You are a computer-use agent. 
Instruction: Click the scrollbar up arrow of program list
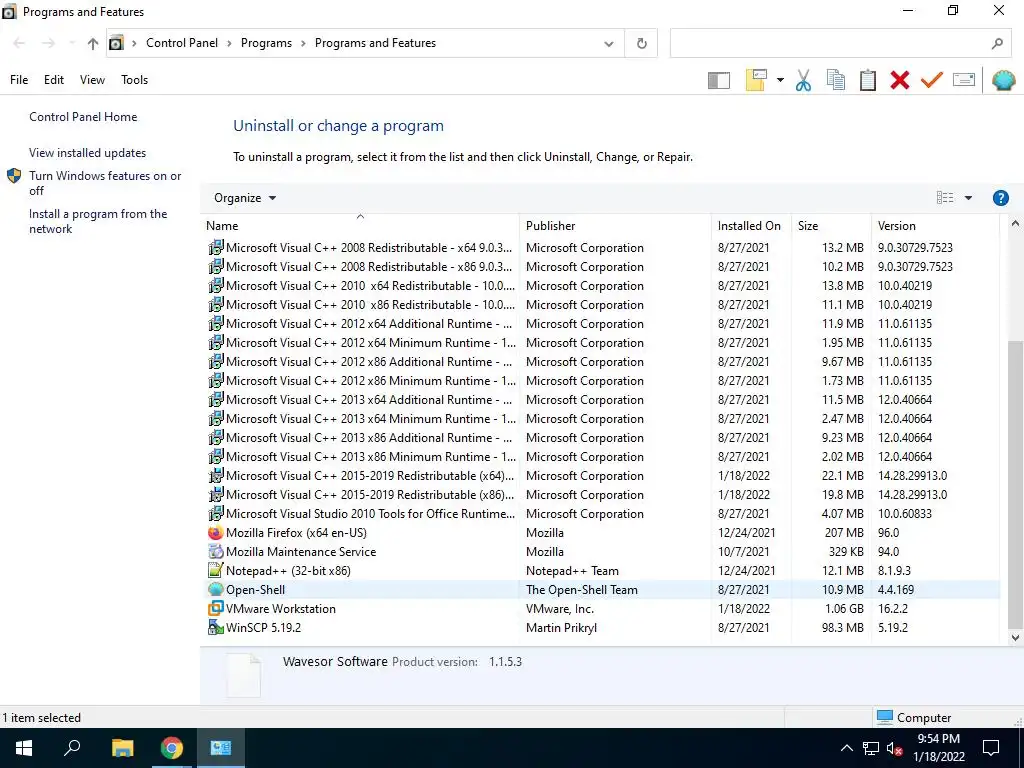click(1015, 224)
